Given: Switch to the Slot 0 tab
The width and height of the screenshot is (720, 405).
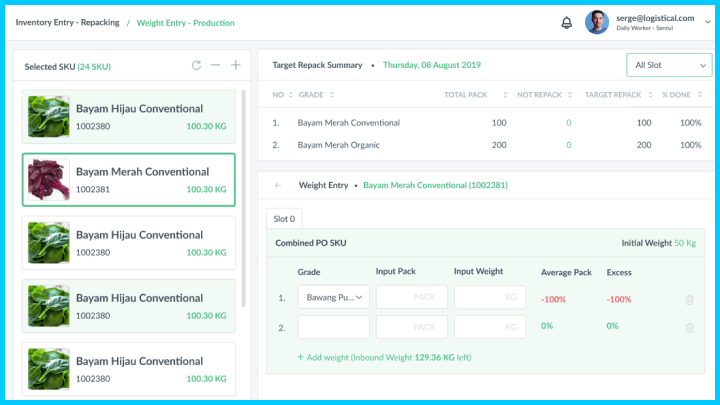Looking at the screenshot, I should (x=284, y=219).
